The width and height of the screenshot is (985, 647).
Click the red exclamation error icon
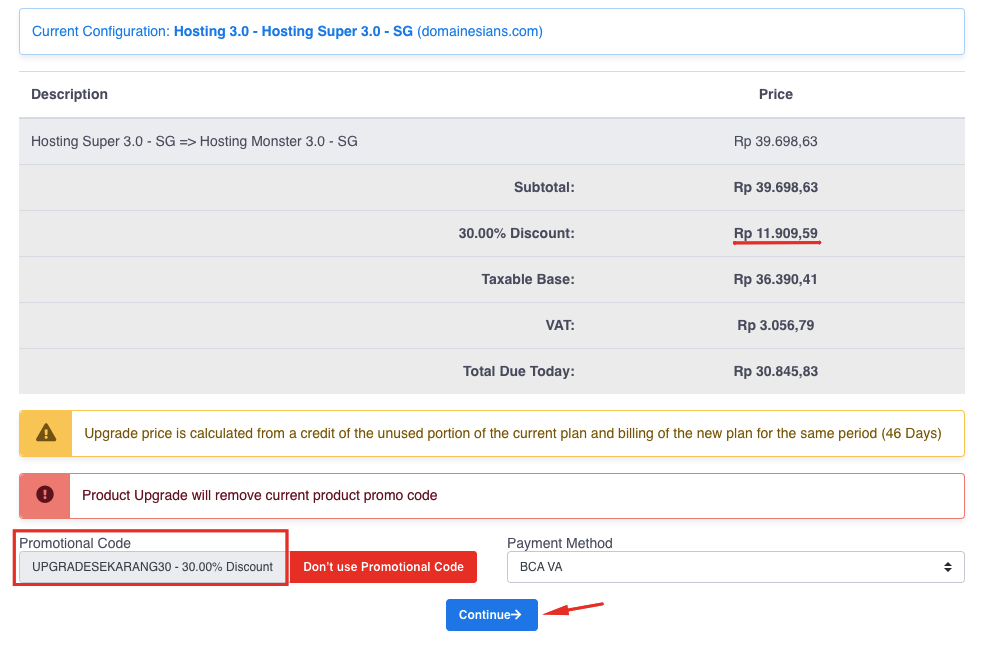44,495
